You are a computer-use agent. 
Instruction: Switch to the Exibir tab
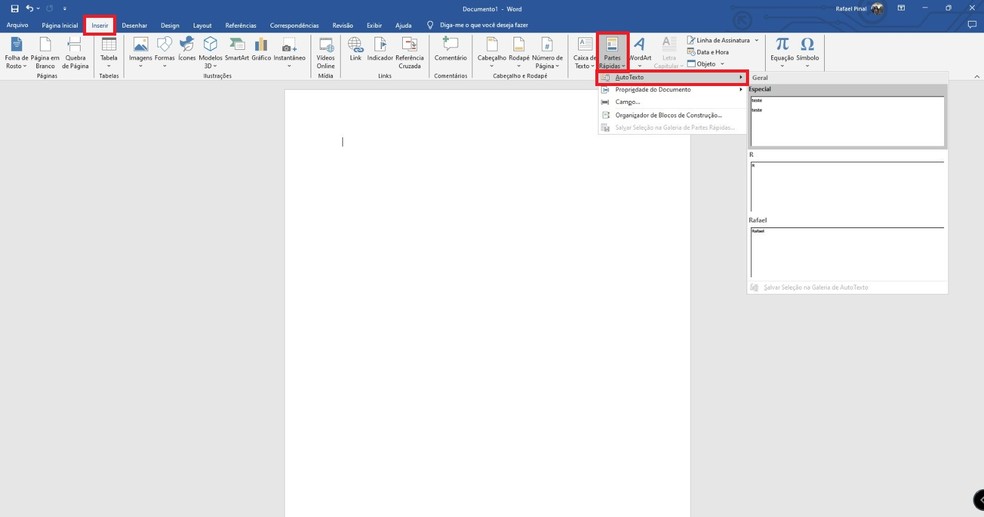click(x=374, y=26)
